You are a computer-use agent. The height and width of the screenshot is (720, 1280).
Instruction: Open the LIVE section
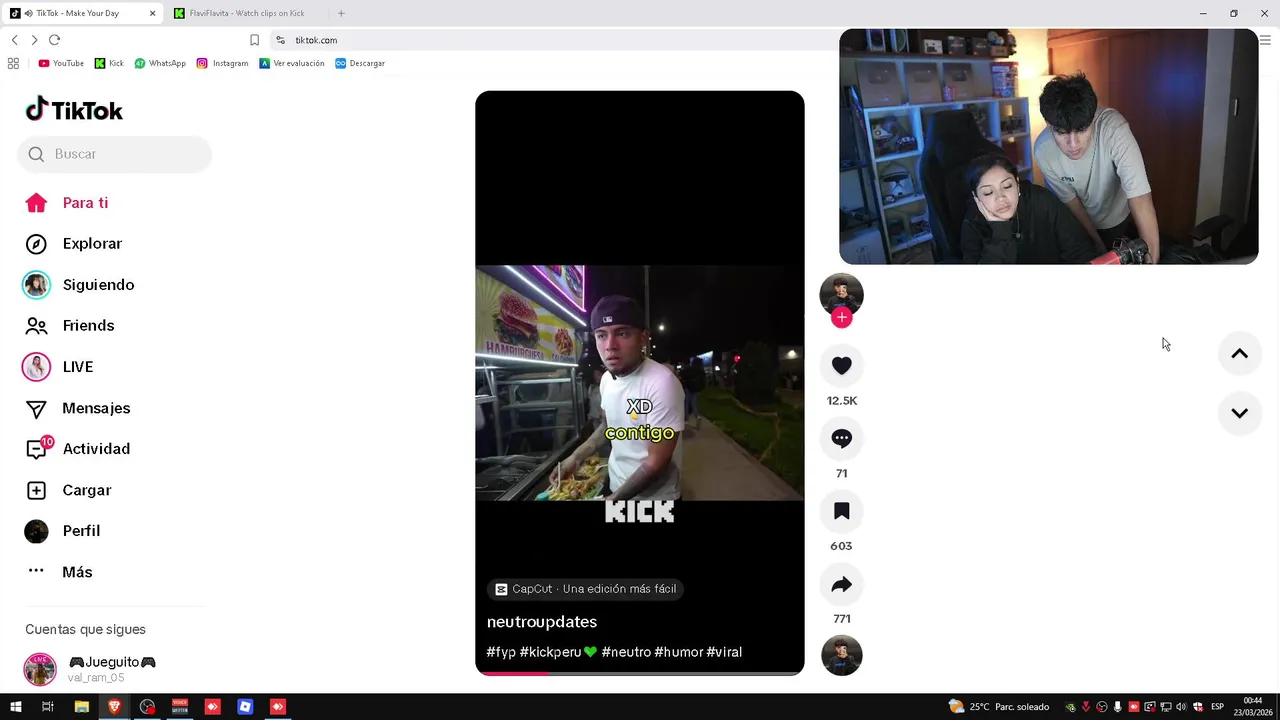point(58,367)
